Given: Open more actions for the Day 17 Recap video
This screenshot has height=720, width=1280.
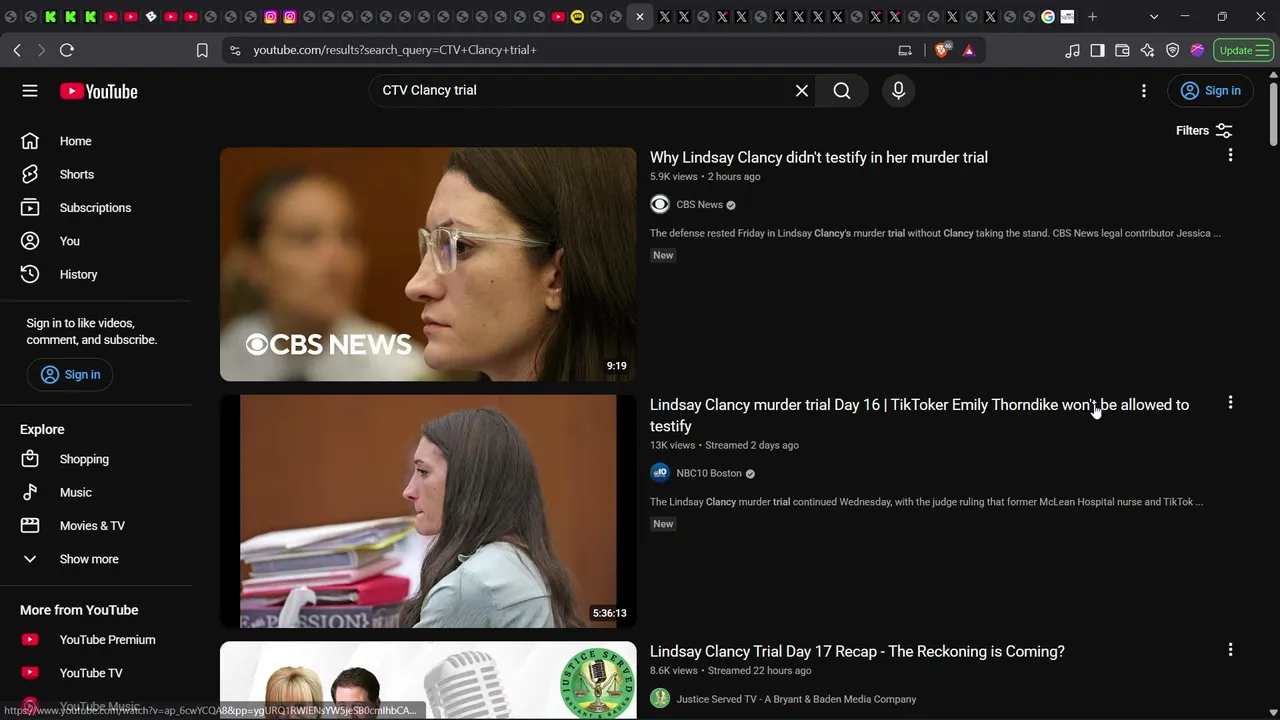Looking at the screenshot, I should (1230, 650).
